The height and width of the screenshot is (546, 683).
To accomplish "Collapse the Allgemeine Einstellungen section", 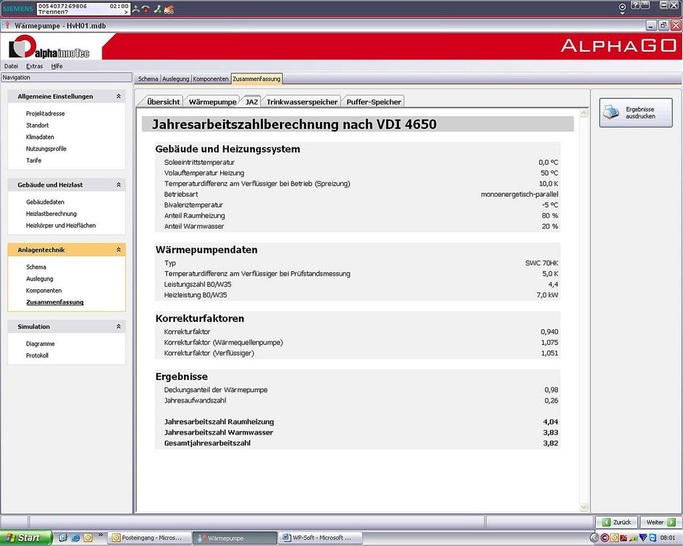I will point(119,96).
